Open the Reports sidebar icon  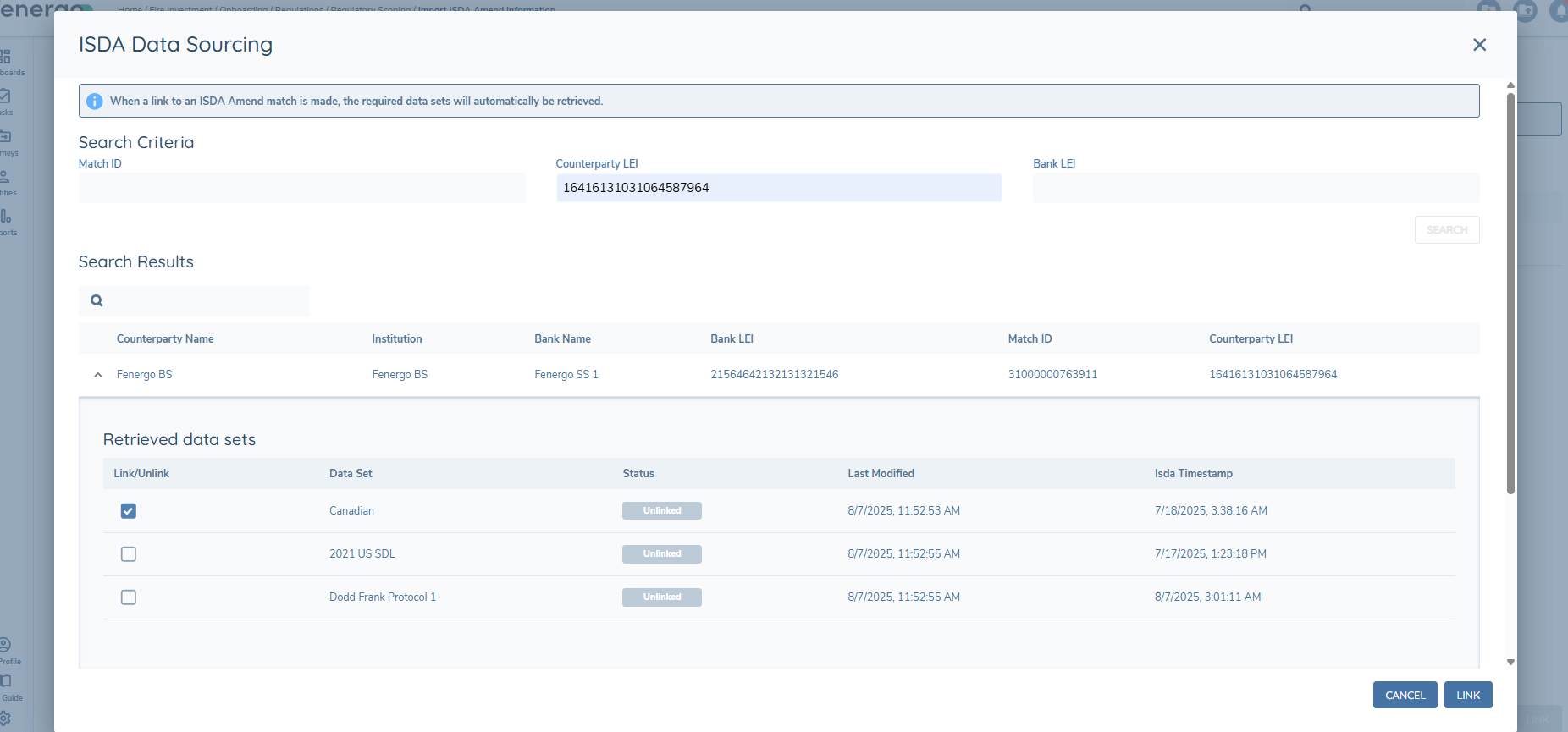point(6,218)
